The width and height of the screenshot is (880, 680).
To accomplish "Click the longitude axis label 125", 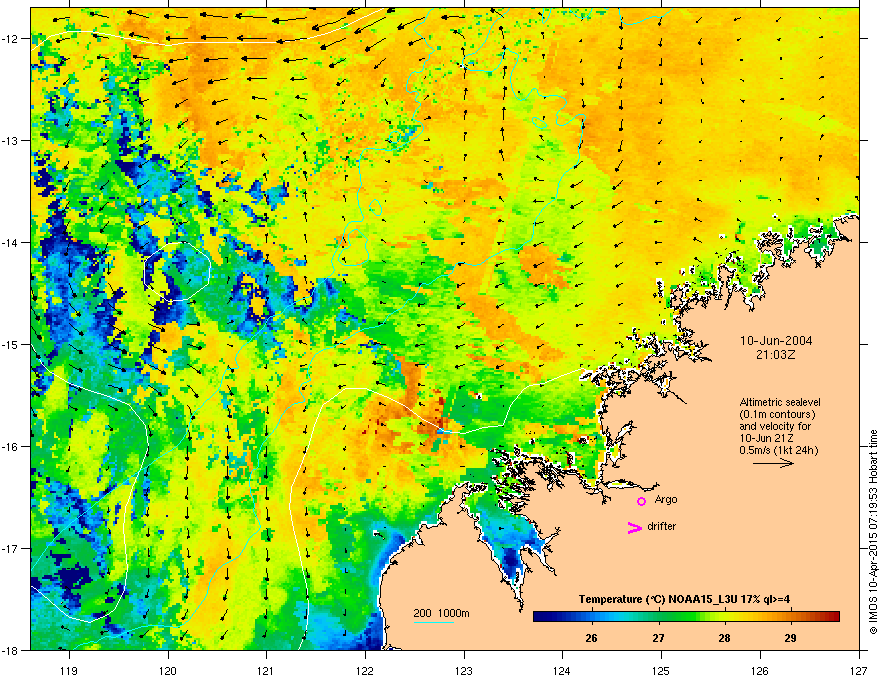I will 661,670.
